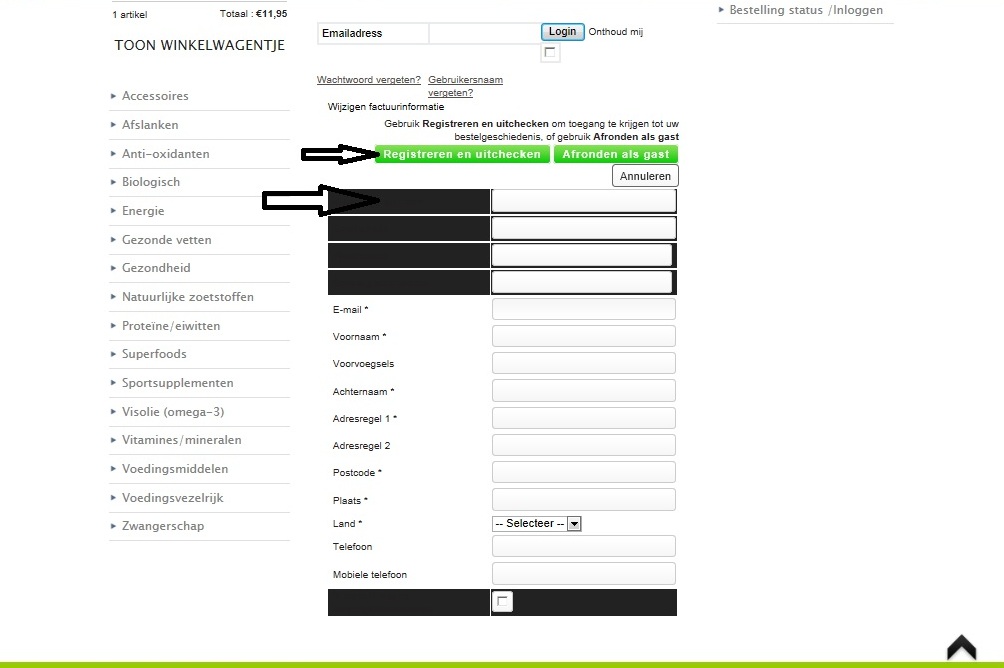1004x668 pixels.
Task: Open the Afslanken category
Action: click(150, 125)
